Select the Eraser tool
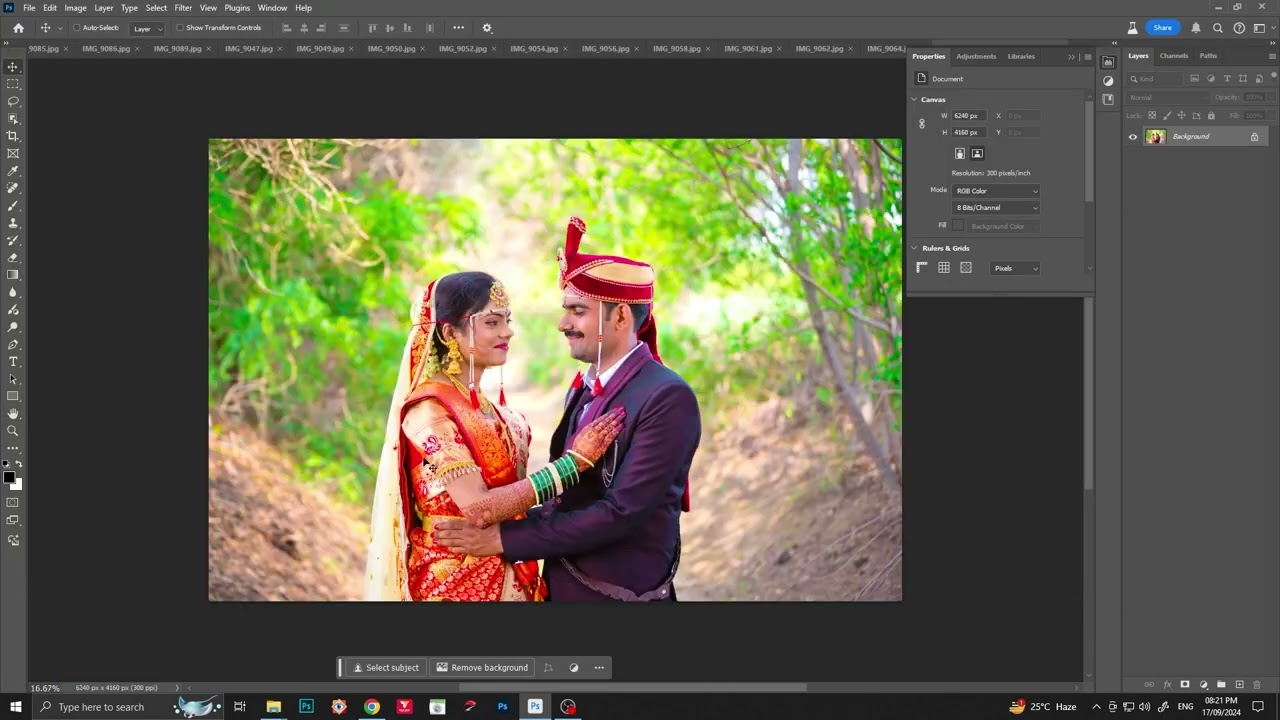 click(x=13, y=258)
